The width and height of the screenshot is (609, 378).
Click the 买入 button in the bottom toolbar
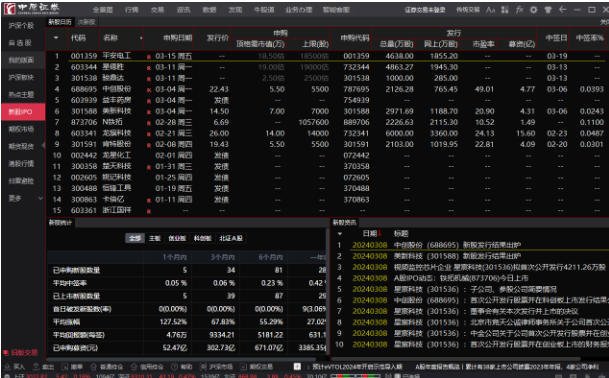point(16,367)
